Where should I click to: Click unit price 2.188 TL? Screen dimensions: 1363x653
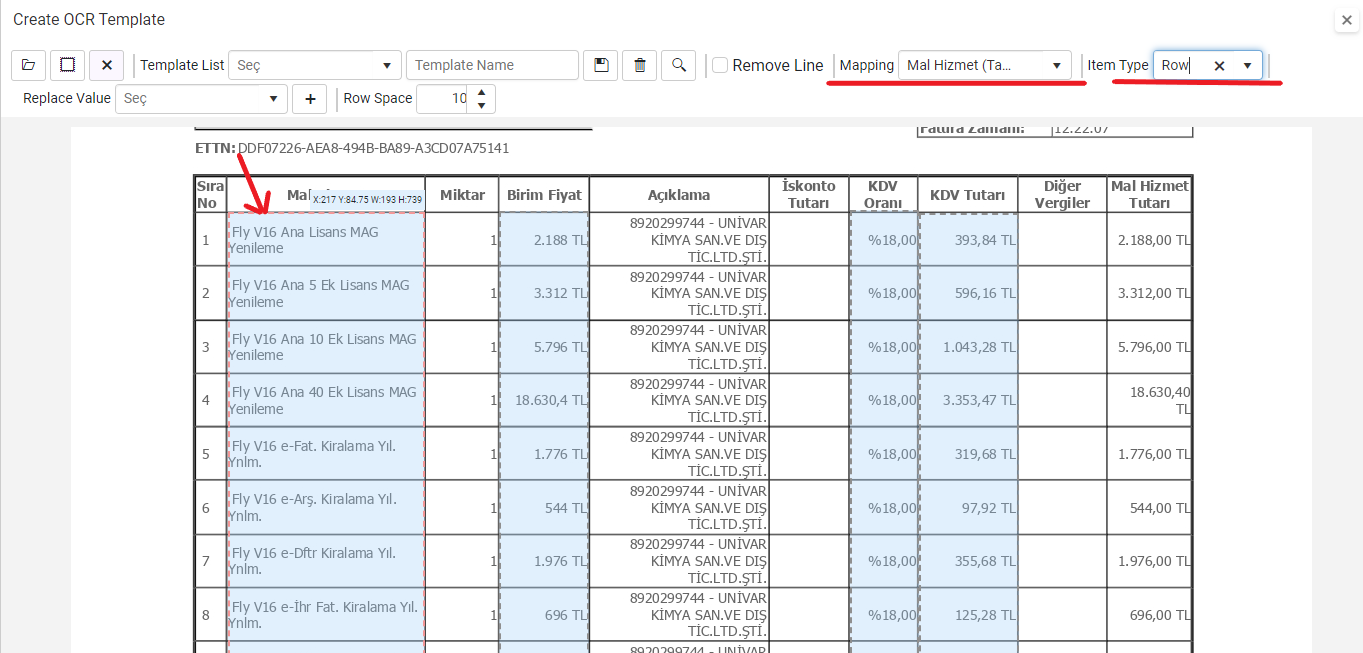[x=560, y=240]
